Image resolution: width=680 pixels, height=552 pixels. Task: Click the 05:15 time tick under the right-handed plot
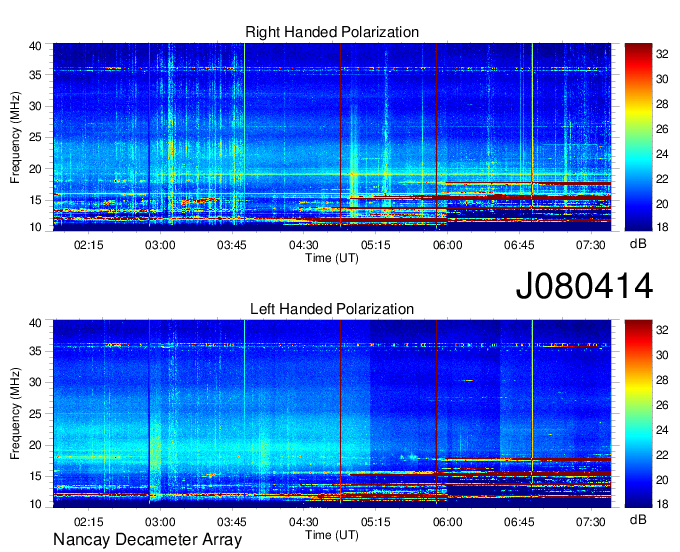click(376, 245)
